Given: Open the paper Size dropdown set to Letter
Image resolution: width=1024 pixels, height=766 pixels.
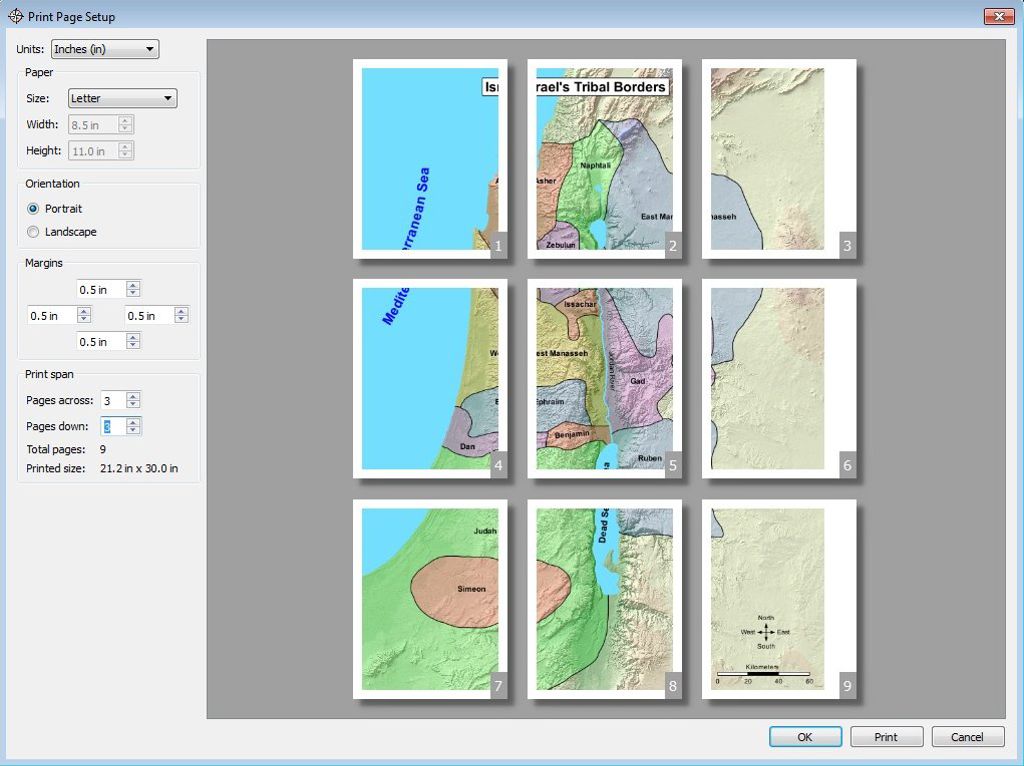Looking at the screenshot, I should [x=122, y=98].
